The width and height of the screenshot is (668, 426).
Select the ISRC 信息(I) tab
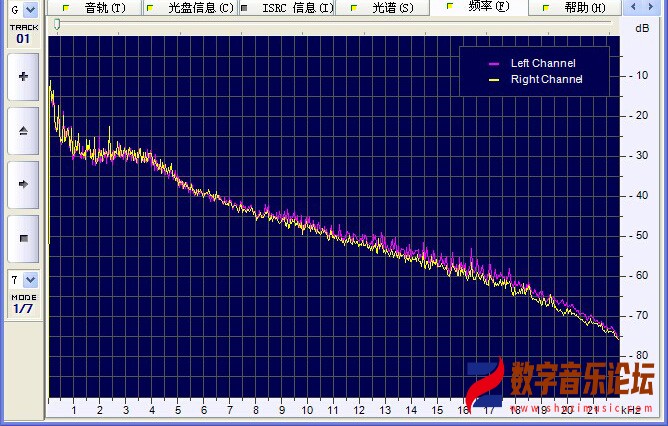click(288, 8)
